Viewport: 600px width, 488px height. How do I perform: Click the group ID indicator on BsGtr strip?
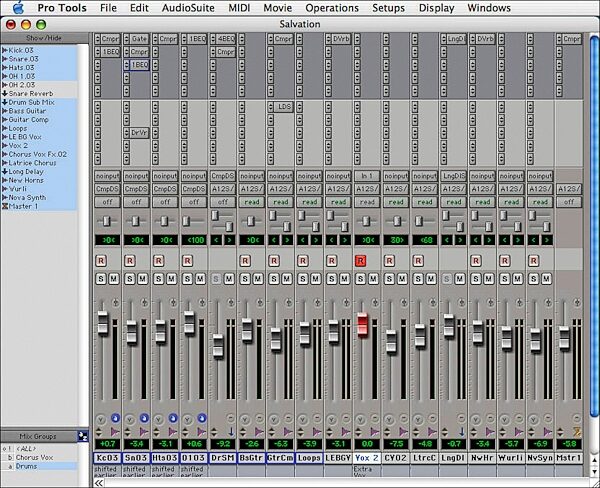(x=259, y=419)
